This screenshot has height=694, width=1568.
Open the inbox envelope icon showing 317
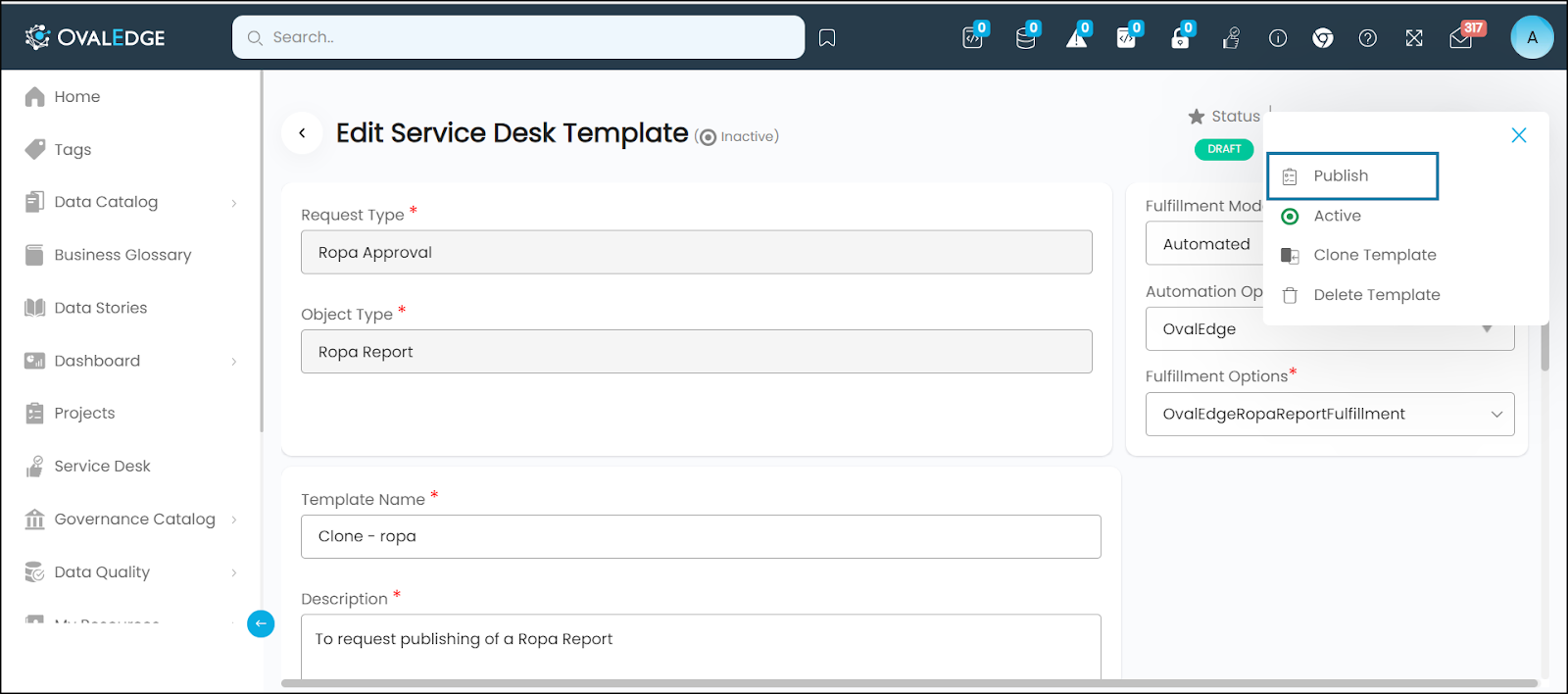pyautogui.click(x=1461, y=38)
